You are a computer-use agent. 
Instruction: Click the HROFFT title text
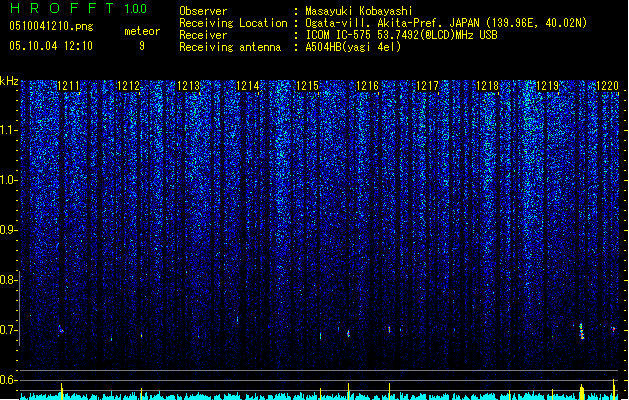tap(62, 8)
